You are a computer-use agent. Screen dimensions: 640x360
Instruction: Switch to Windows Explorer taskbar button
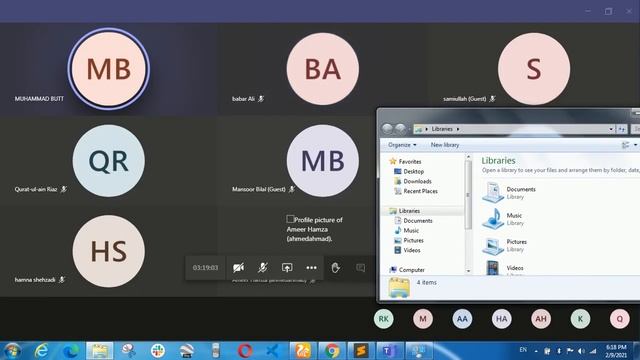tap(100, 350)
